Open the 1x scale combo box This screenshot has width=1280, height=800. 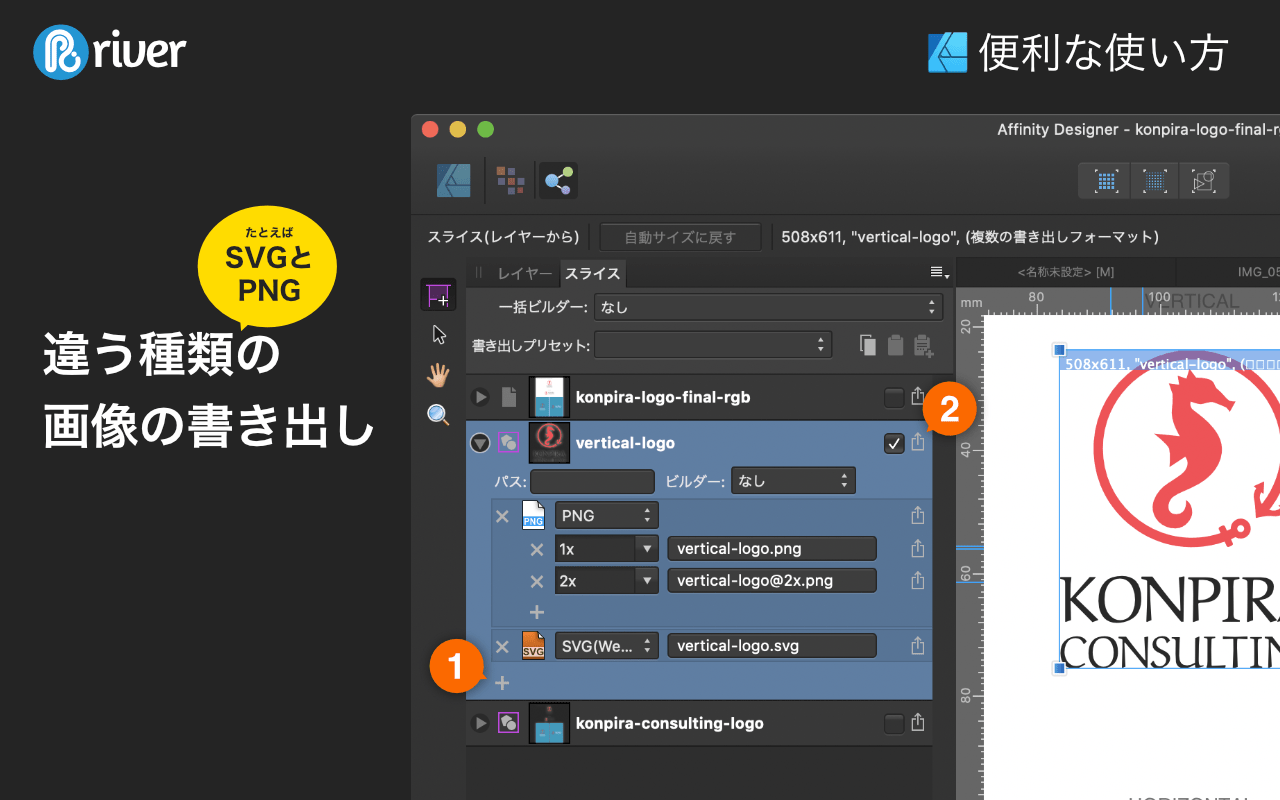(606, 548)
